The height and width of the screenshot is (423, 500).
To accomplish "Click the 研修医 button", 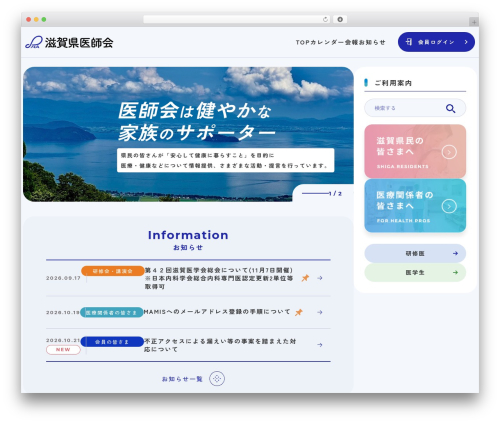I will tap(415, 253).
